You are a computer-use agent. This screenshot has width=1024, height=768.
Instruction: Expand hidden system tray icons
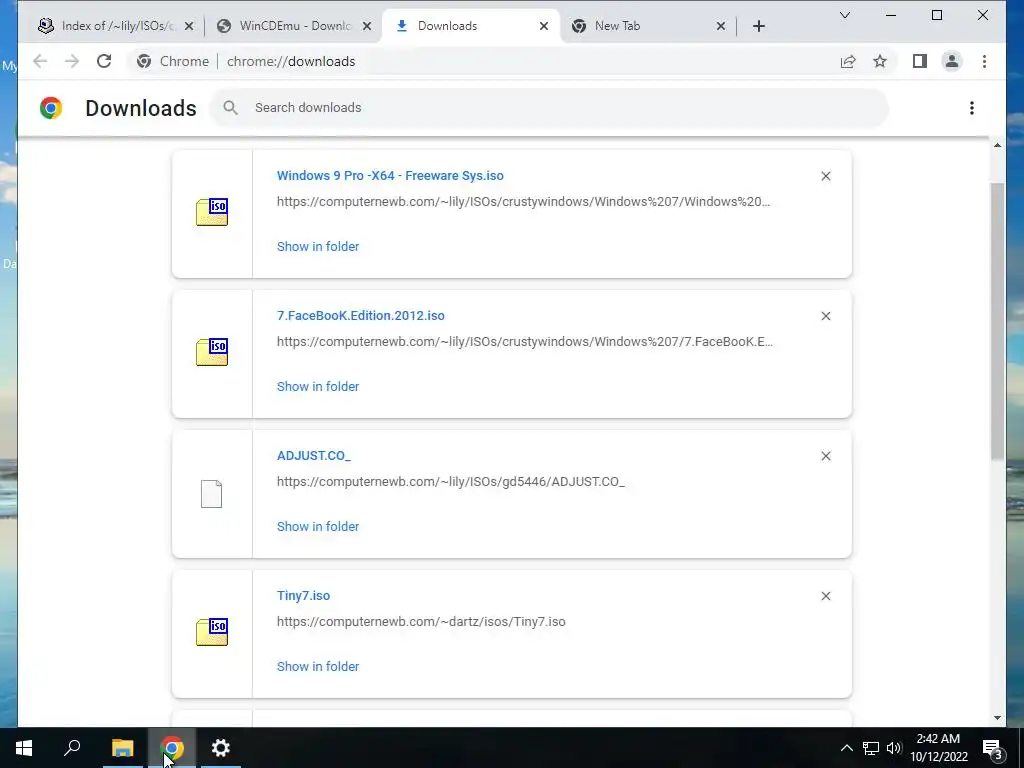click(846, 748)
